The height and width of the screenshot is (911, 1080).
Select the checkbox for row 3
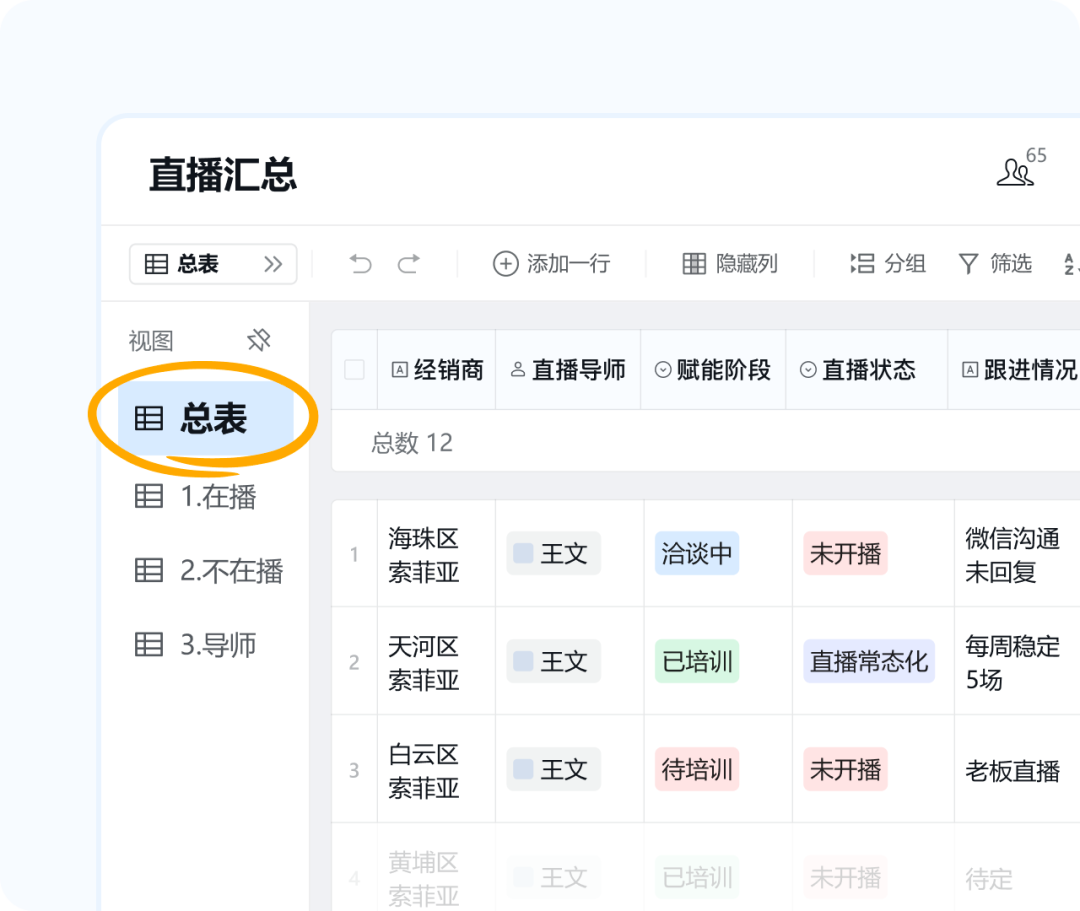tap(353, 769)
